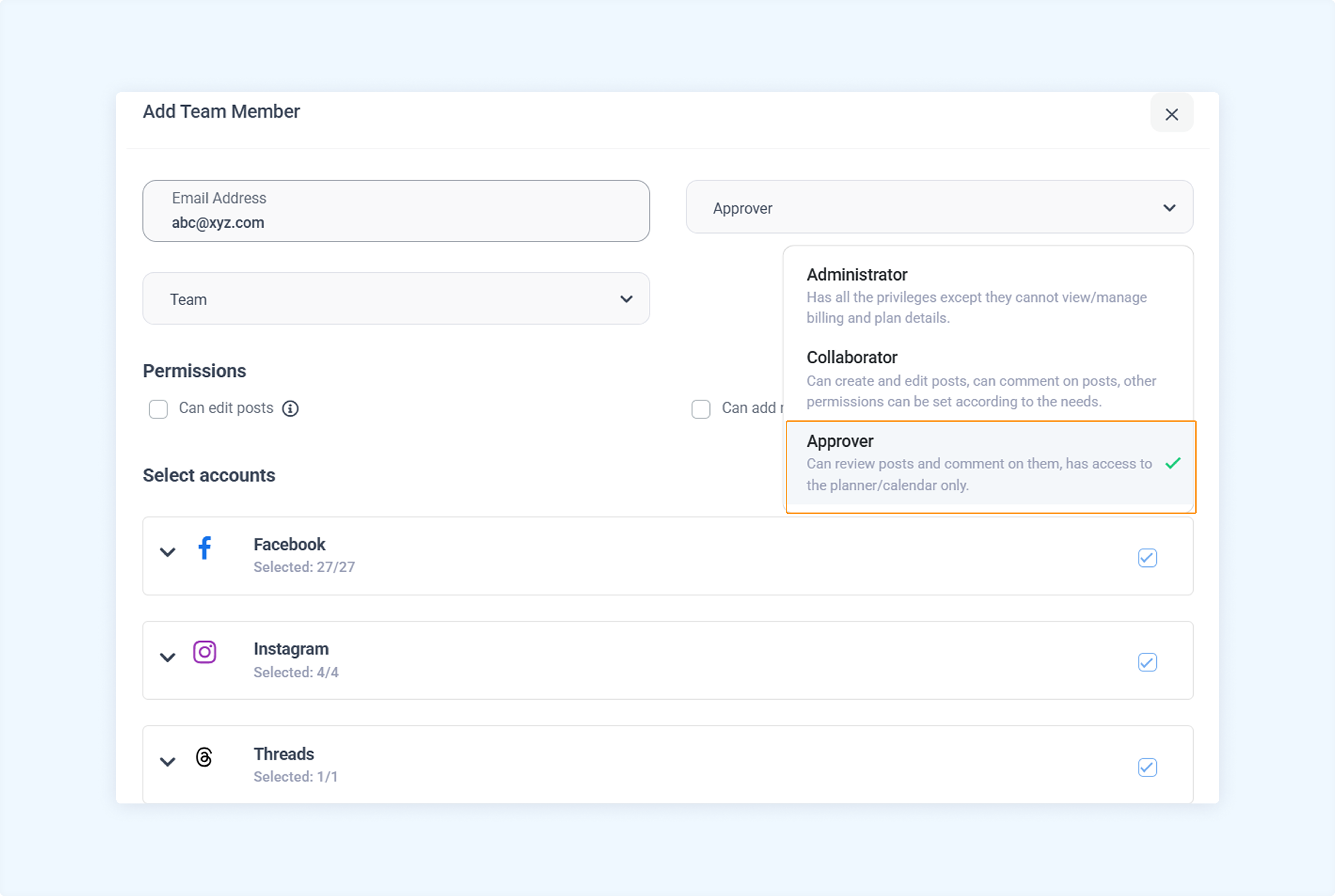Open the Approver role dropdown
1335x896 pixels.
939,207
